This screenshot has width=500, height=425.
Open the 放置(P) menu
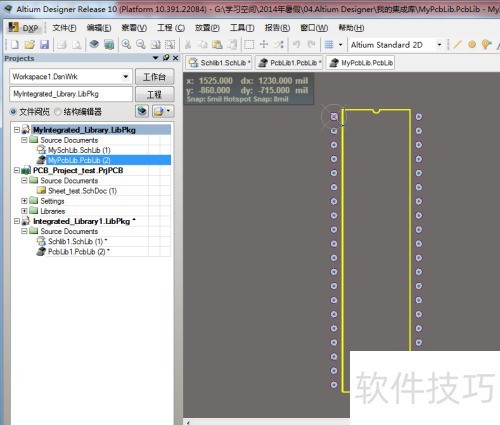click(207, 28)
